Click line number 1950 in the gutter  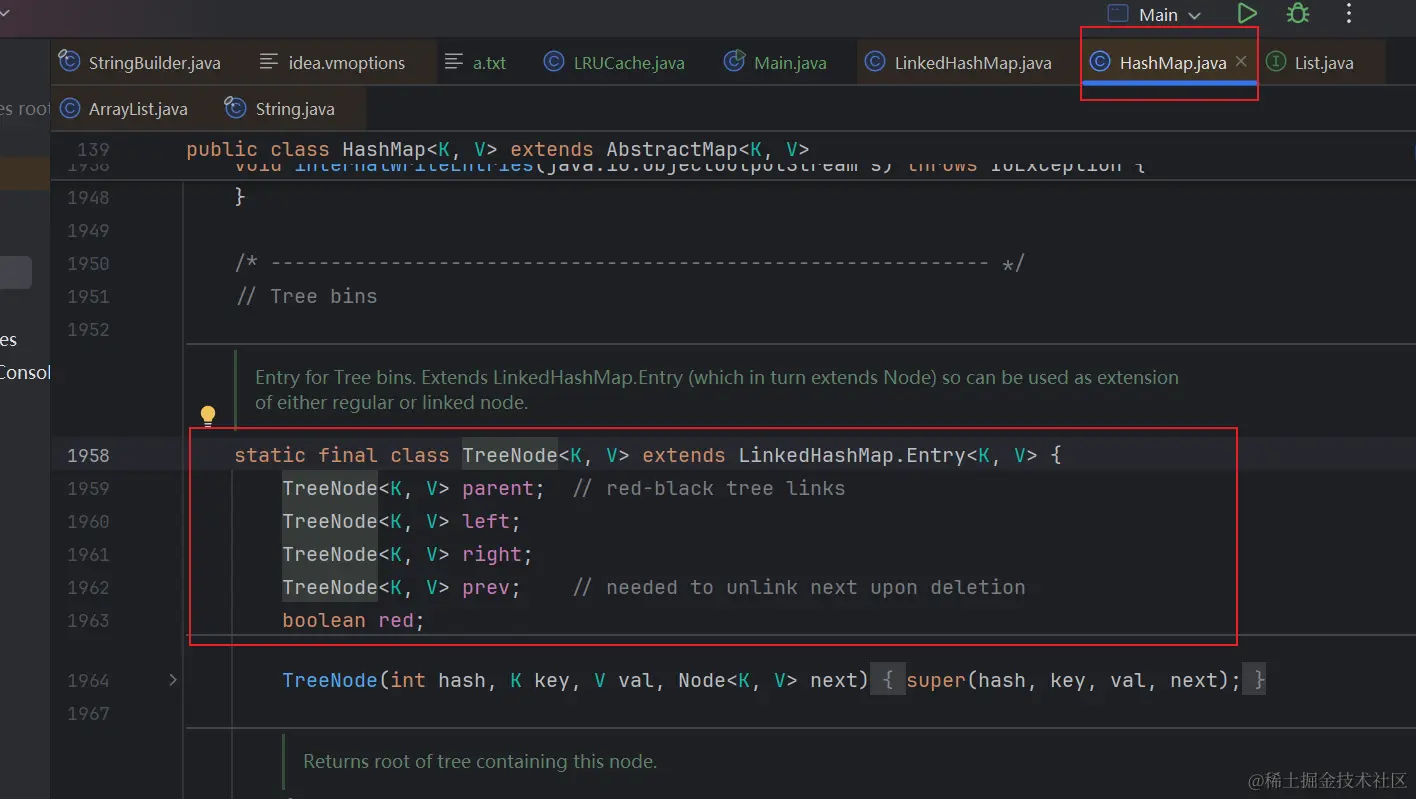[x=88, y=263]
